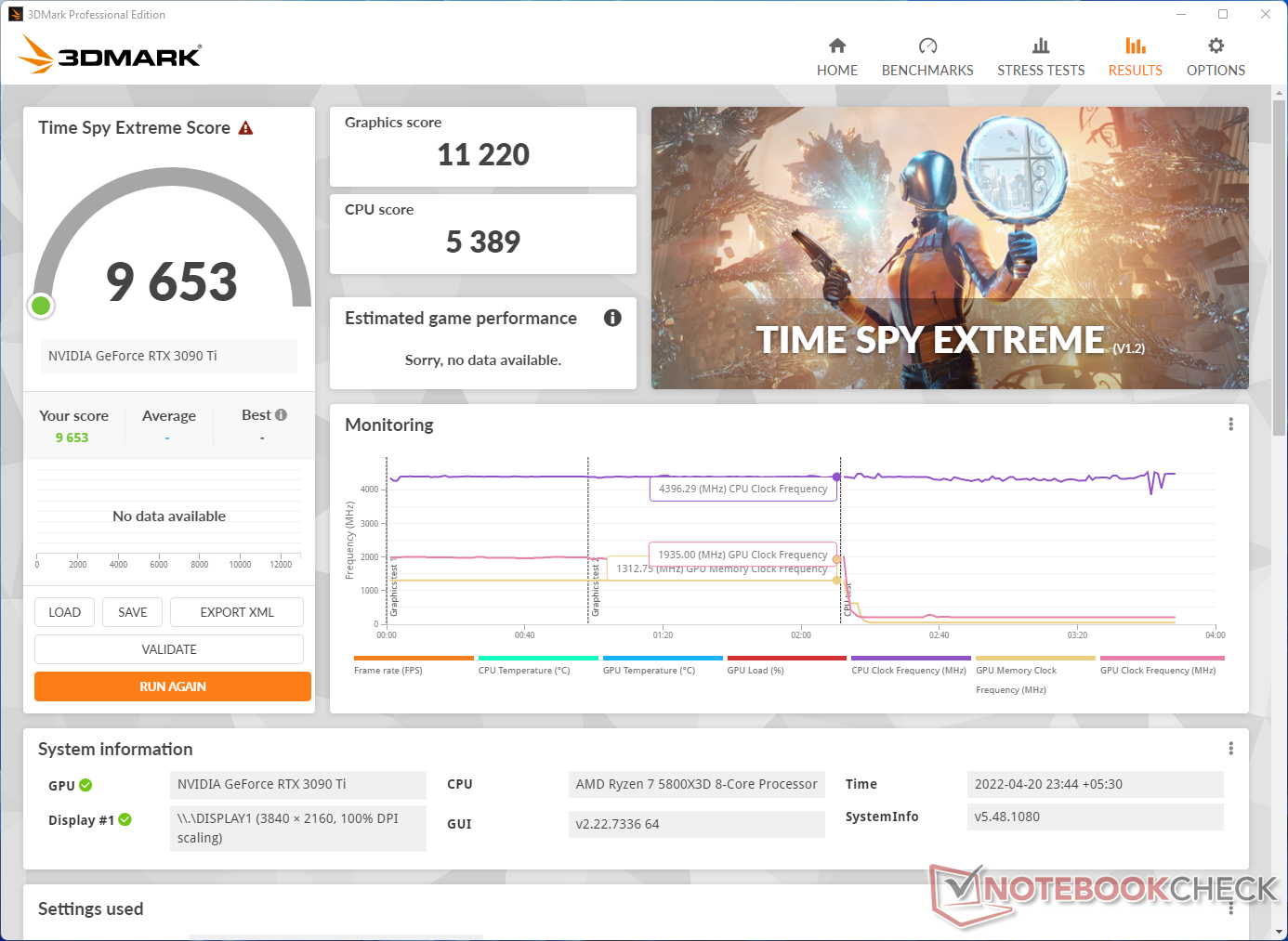The width and height of the screenshot is (1288, 941).
Task: Open the Home tab icon
Action: point(837,46)
